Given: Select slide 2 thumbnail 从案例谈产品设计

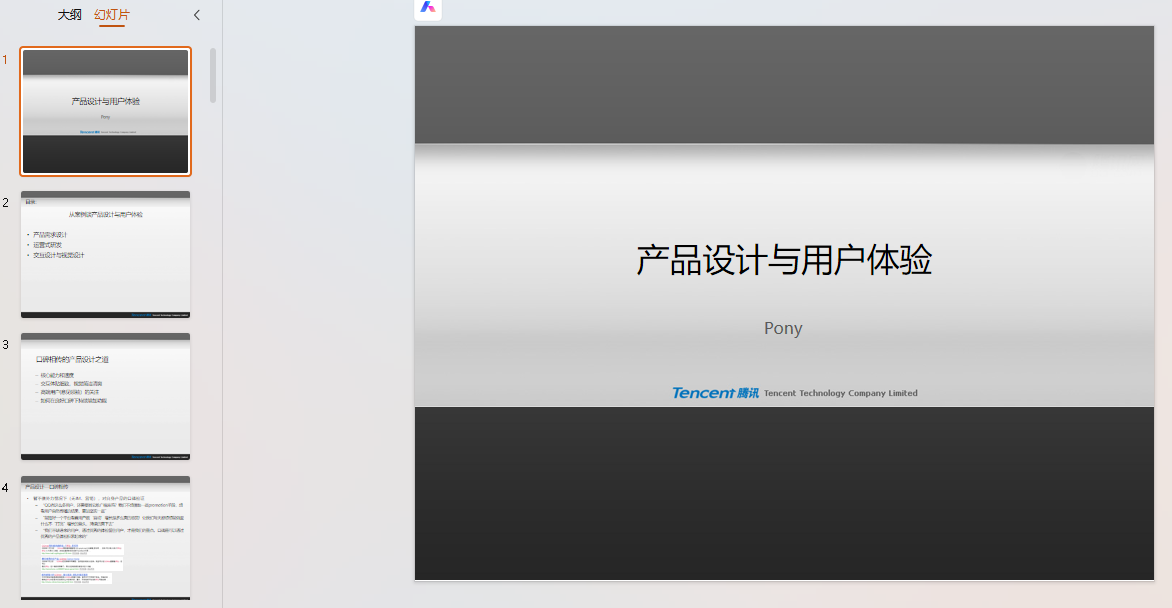Looking at the screenshot, I should (105, 254).
